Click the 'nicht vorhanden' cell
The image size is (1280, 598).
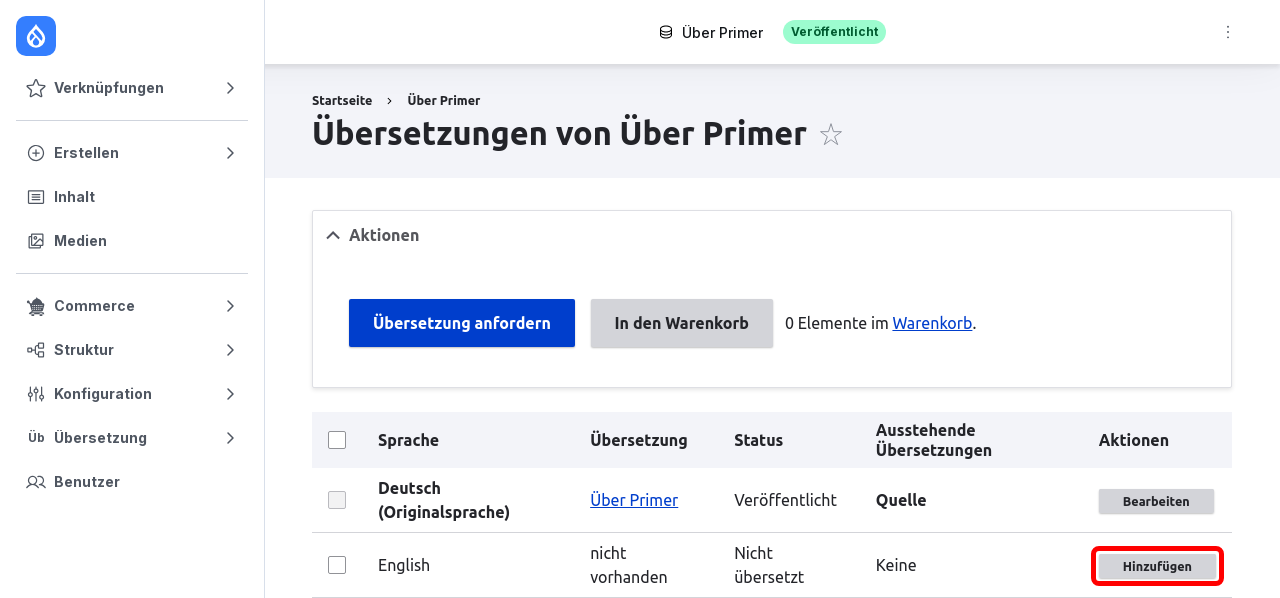629,565
